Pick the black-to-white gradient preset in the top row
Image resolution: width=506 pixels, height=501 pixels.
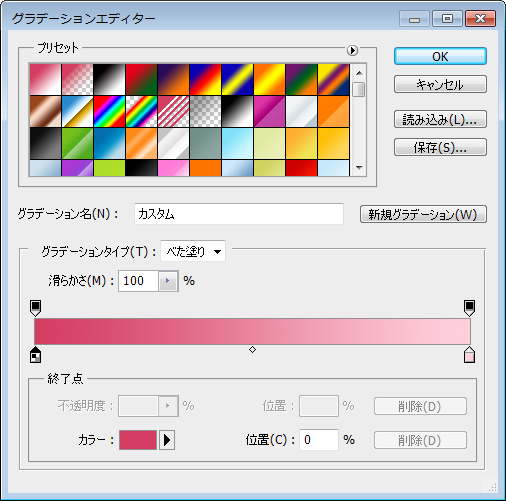click(109, 79)
